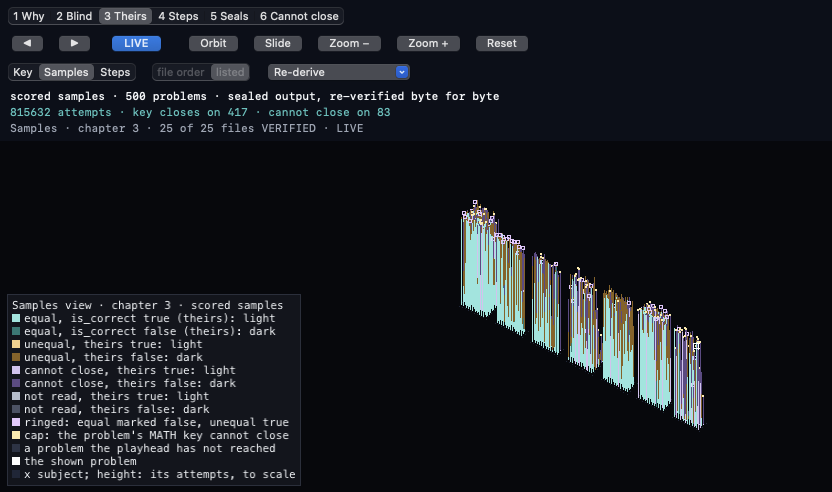Click 'scored samples · 500 problems' heading
The height and width of the screenshot is (492, 832).
click(108, 97)
